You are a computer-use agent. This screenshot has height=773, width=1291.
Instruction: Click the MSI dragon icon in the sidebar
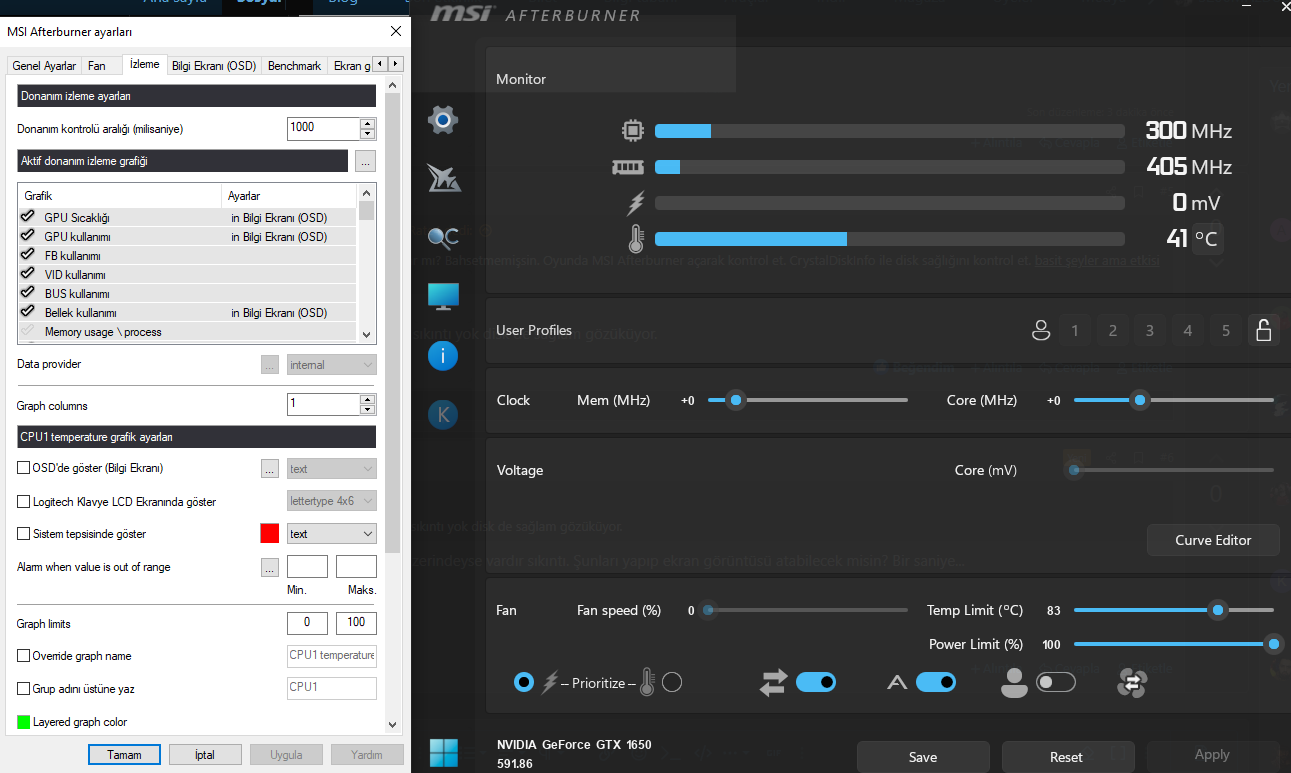click(443, 178)
